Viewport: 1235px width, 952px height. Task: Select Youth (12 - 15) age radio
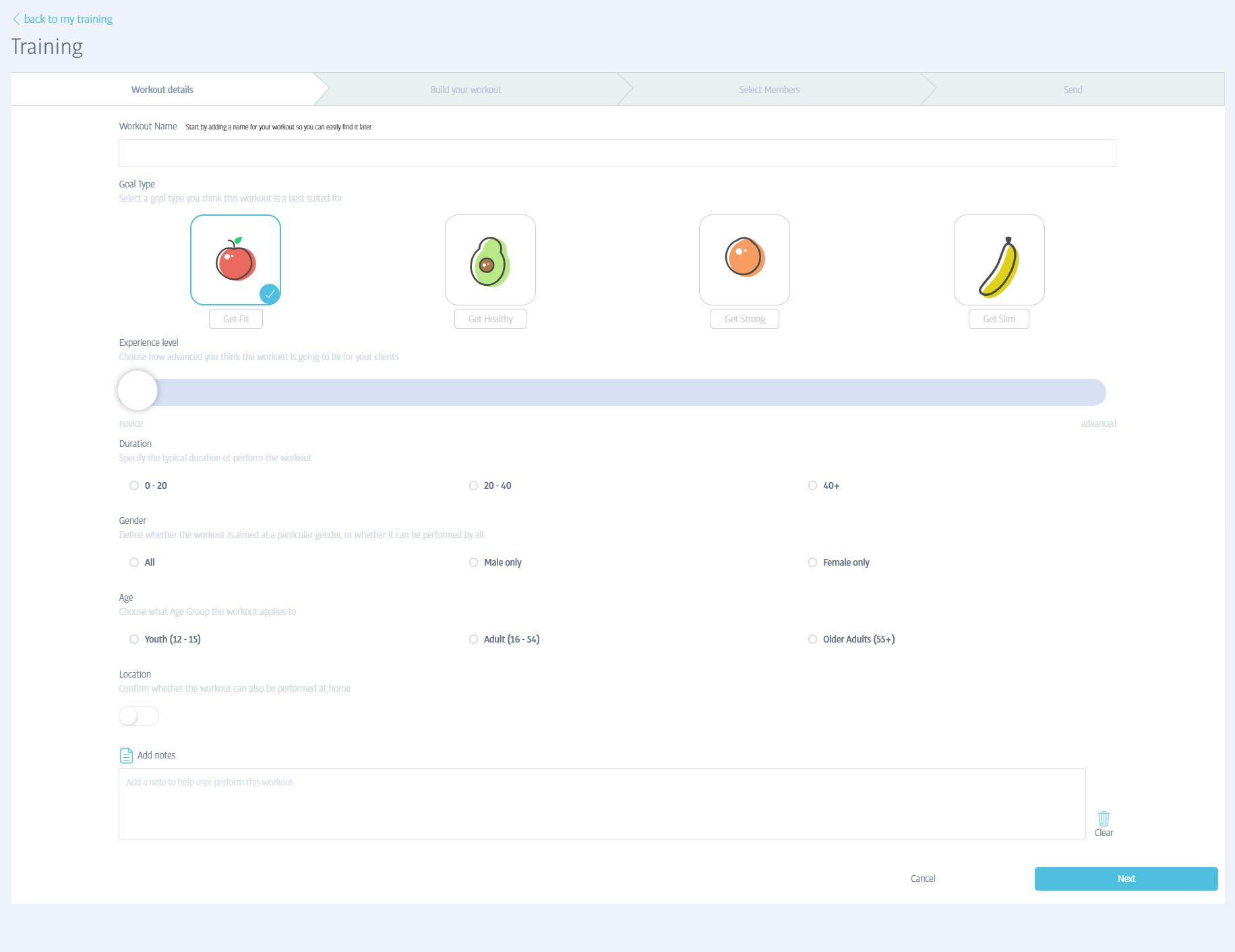[134, 639]
